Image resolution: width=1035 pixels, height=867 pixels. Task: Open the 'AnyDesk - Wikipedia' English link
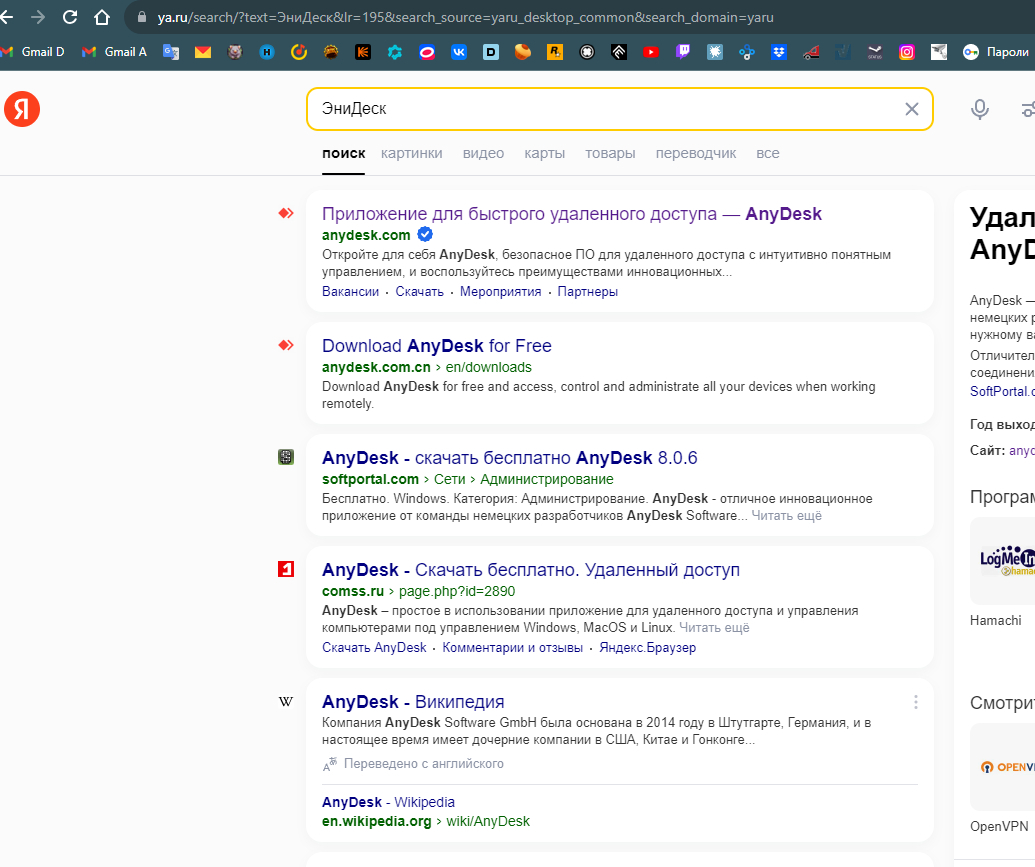(388, 802)
